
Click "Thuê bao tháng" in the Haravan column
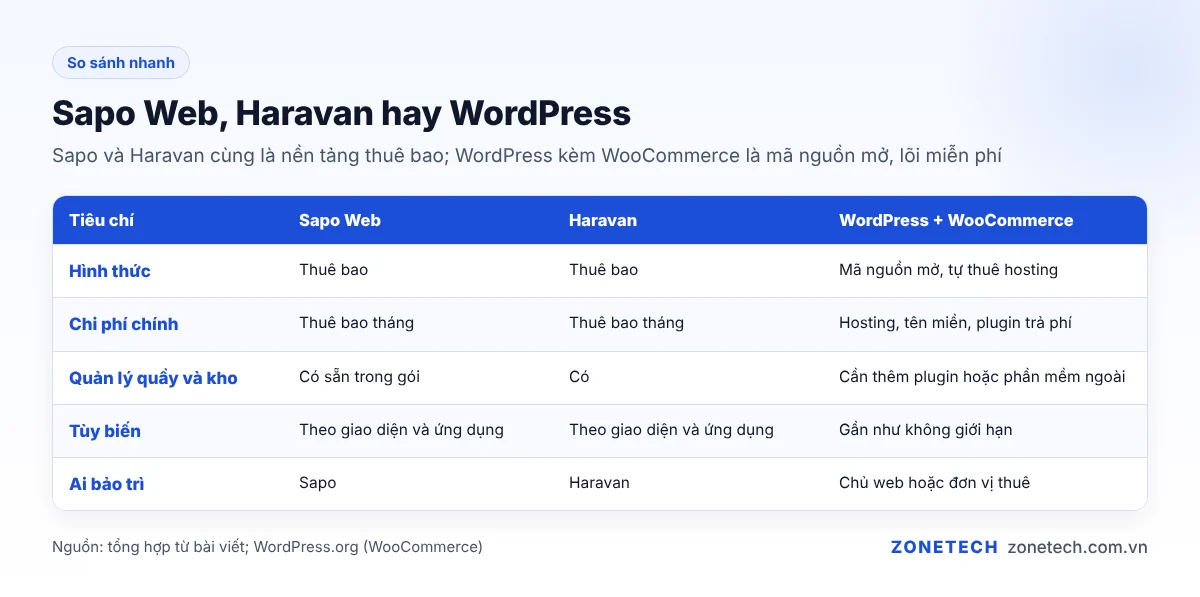[x=626, y=323]
